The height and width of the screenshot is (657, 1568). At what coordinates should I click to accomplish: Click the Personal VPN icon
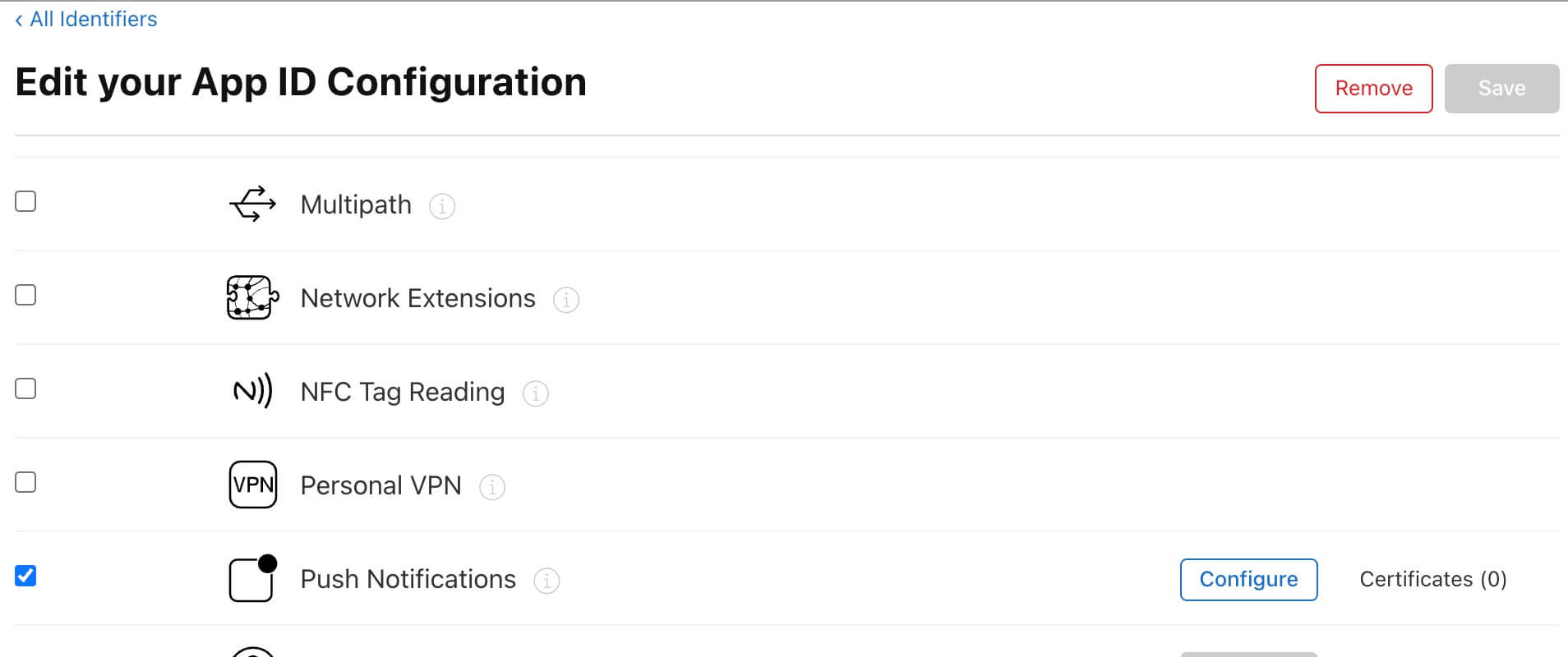click(252, 485)
